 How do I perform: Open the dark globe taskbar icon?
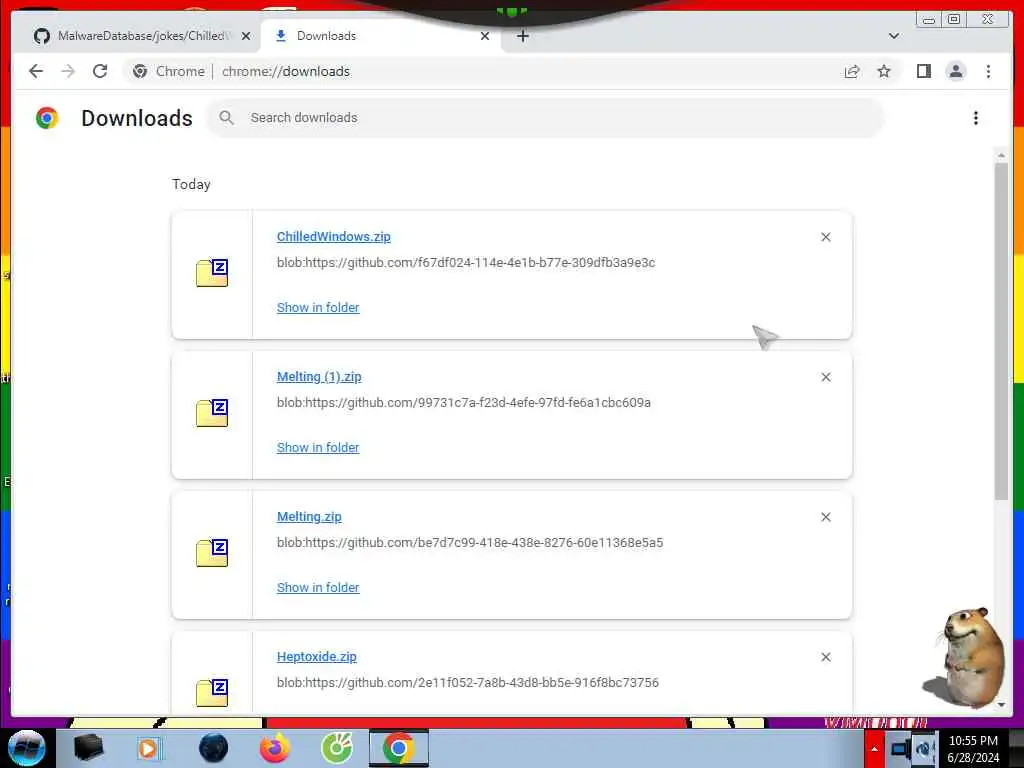[213, 748]
